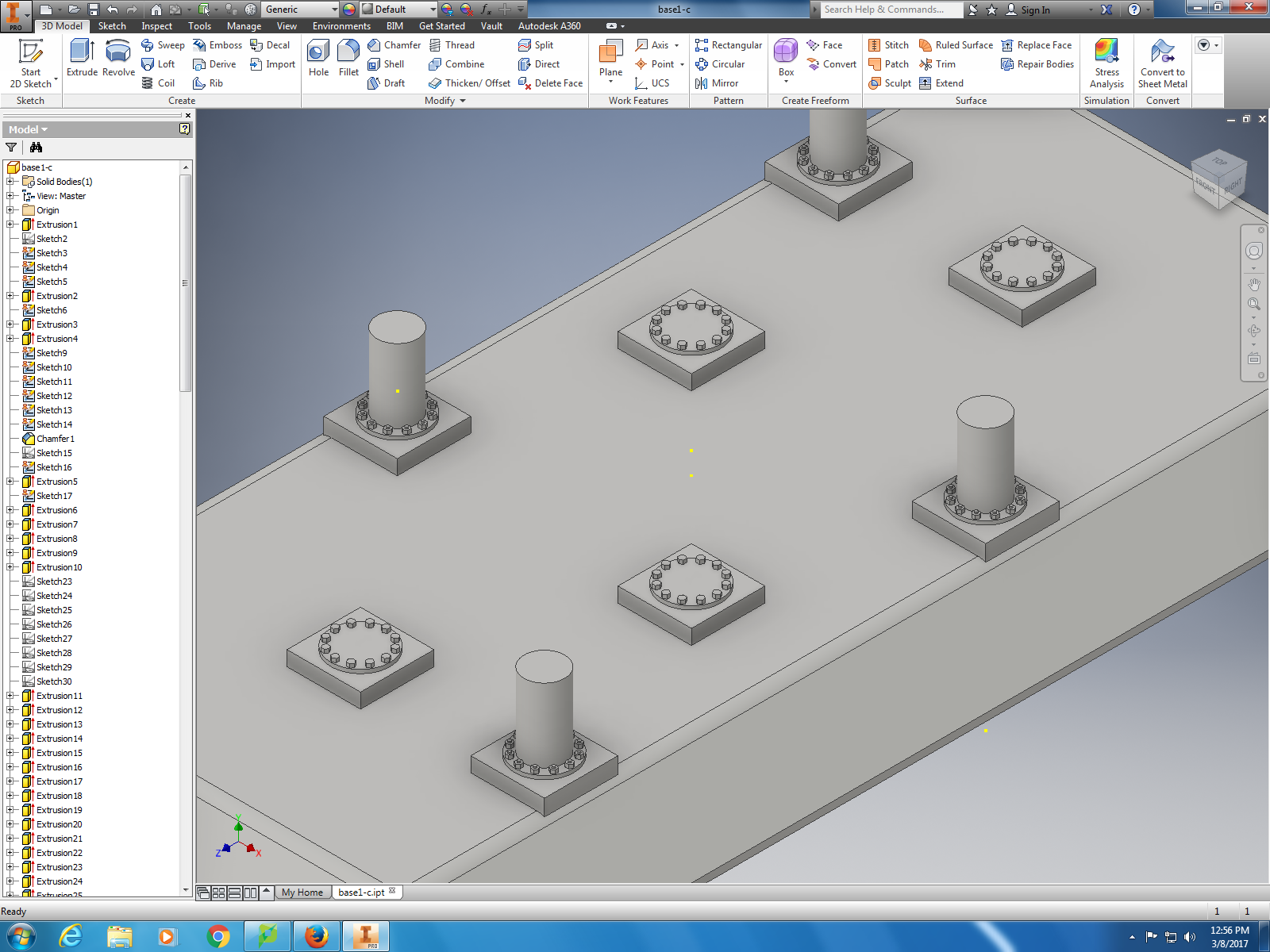
Task: Open the Environments ribbon tab
Action: (x=341, y=26)
